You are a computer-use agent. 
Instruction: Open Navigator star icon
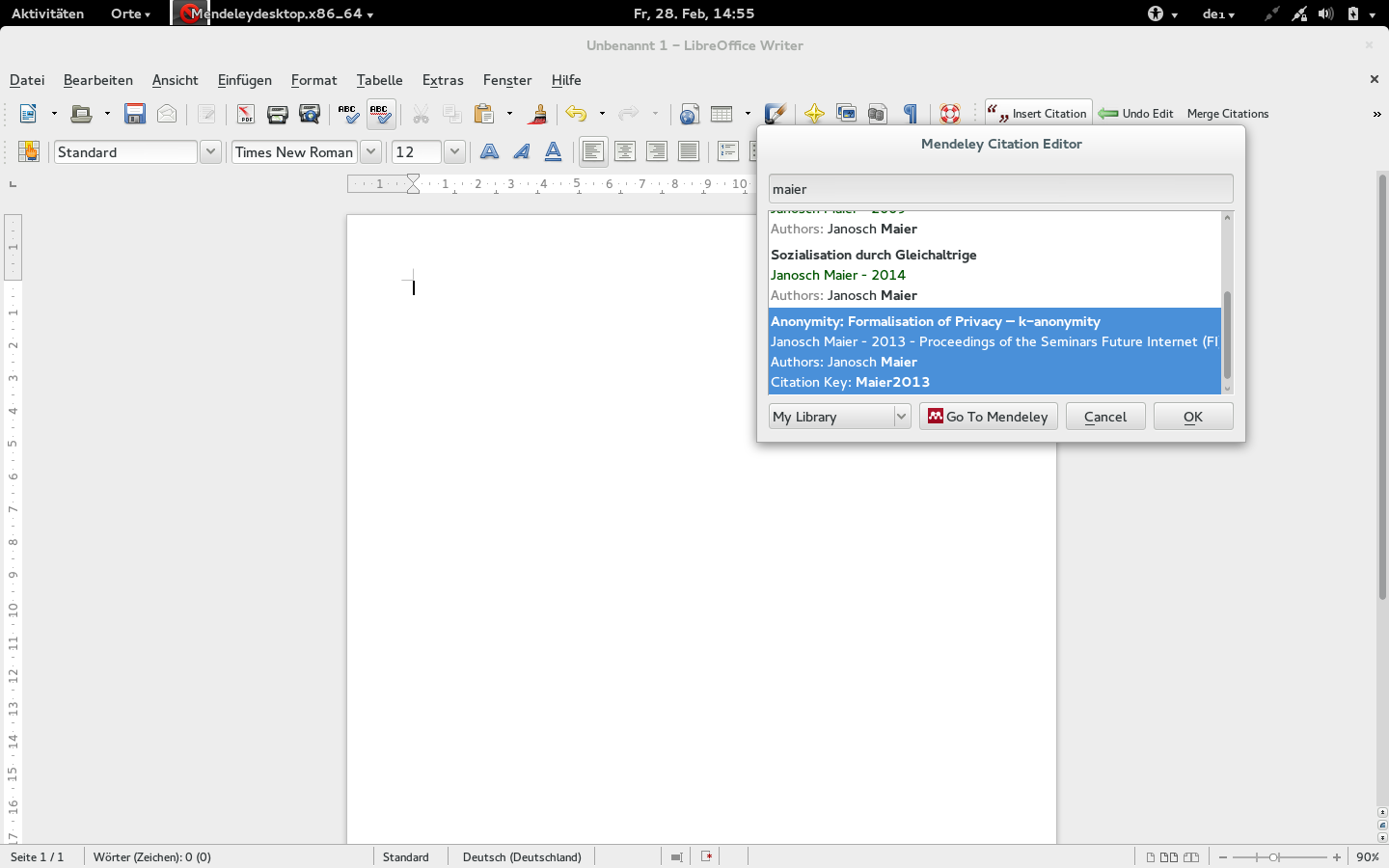(x=814, y=114)
